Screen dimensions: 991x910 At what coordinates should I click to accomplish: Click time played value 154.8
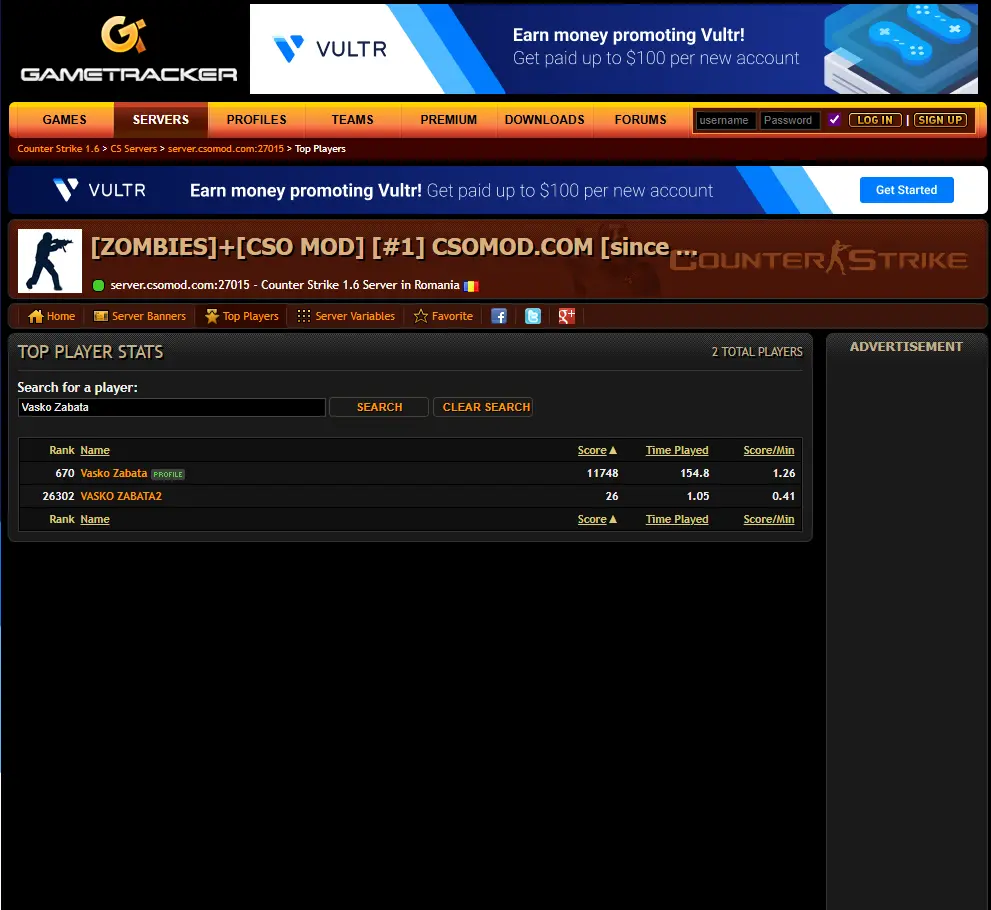click(695, 473)
